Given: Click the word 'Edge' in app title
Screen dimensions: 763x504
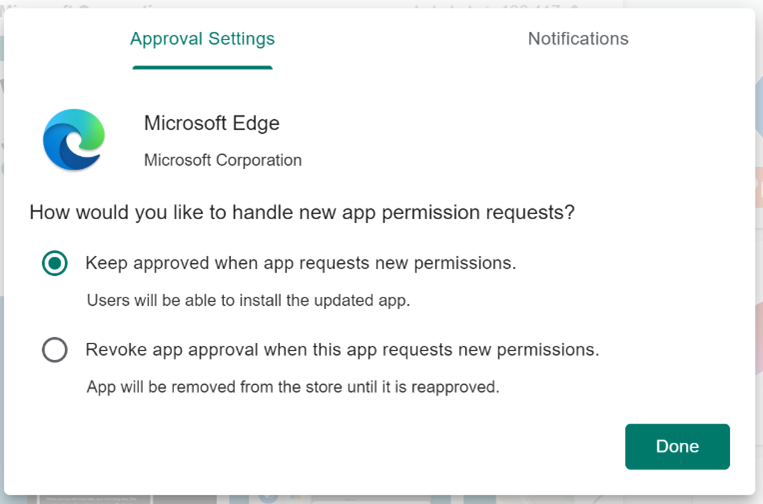Looking at the screenshot, I should 256,124.
